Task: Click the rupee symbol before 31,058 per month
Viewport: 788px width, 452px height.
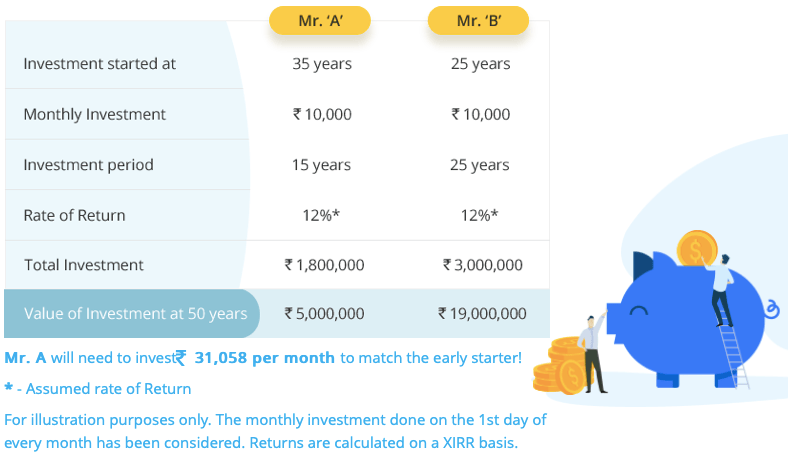Action: tap(181, 357)
